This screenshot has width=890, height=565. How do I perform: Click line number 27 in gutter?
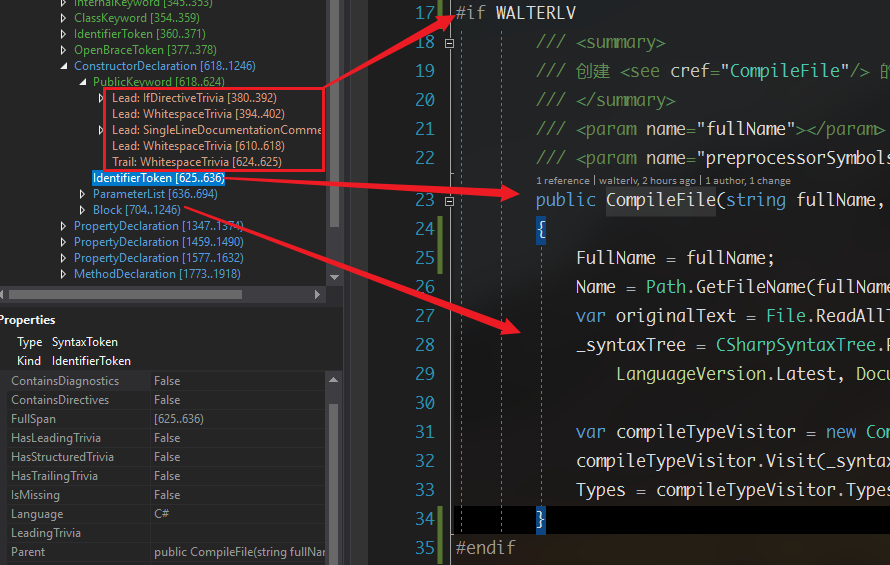[425, 316]
